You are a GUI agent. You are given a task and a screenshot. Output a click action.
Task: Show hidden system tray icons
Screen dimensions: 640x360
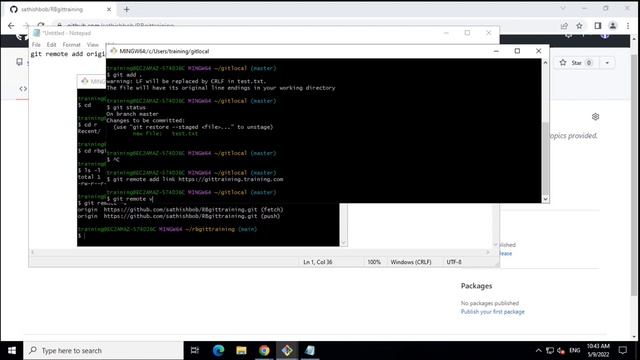pyautogui.click(x=538, y=351)
